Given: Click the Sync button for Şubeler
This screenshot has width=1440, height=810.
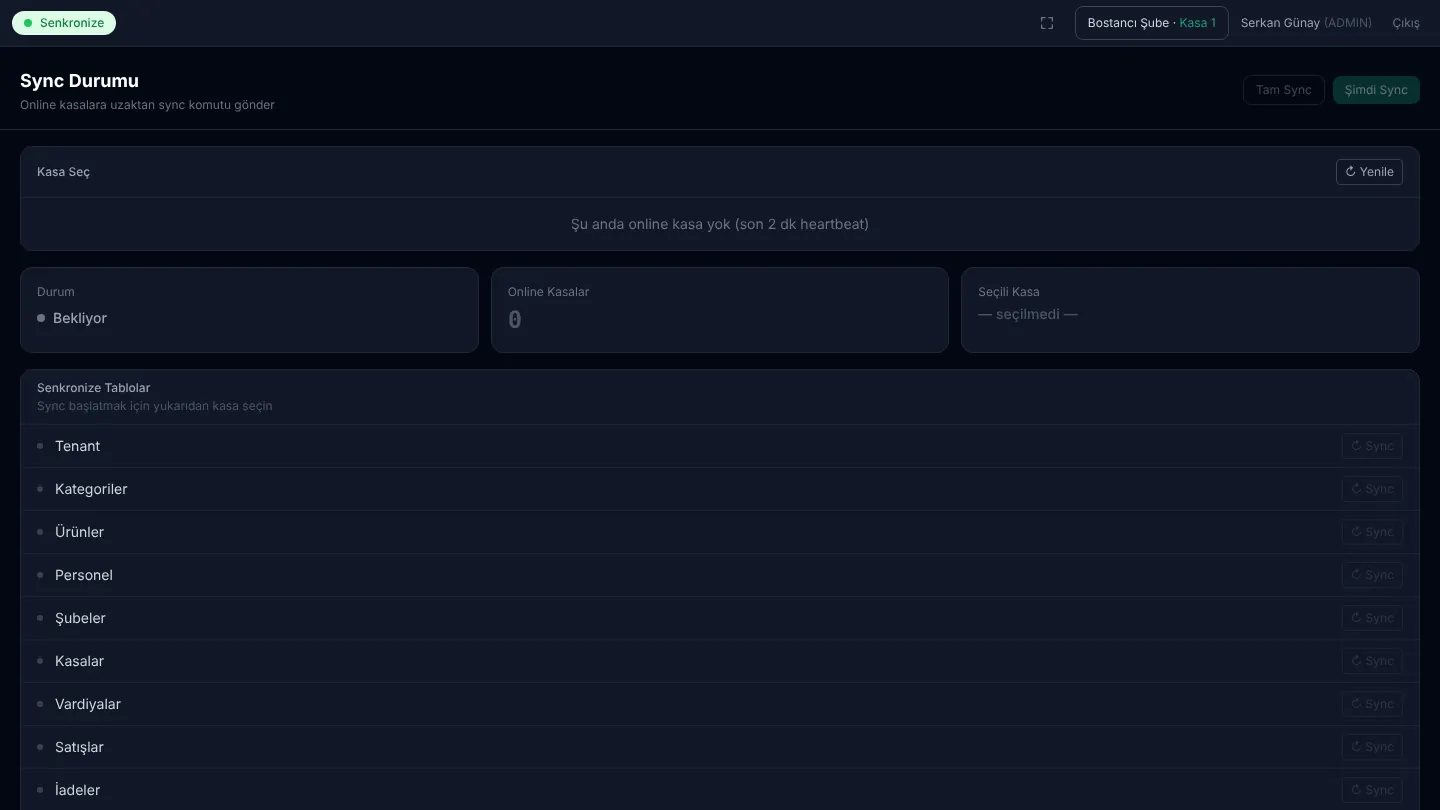Looking at the screenshot, I should (x=1372, y=618).
